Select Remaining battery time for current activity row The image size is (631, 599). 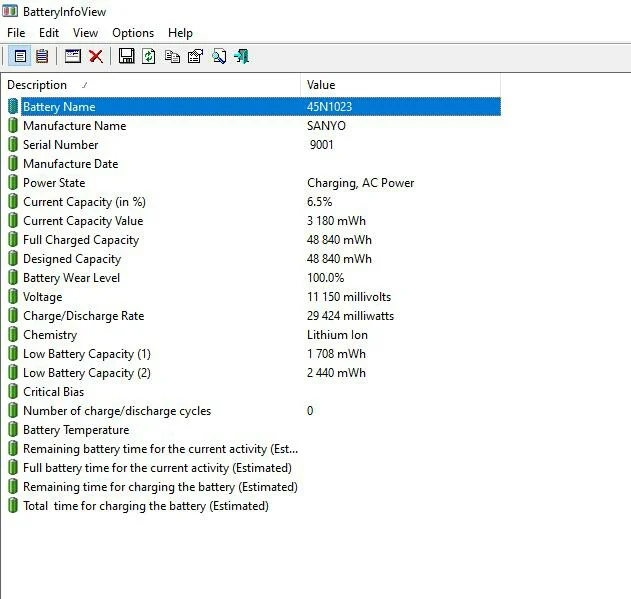[254, 449]
